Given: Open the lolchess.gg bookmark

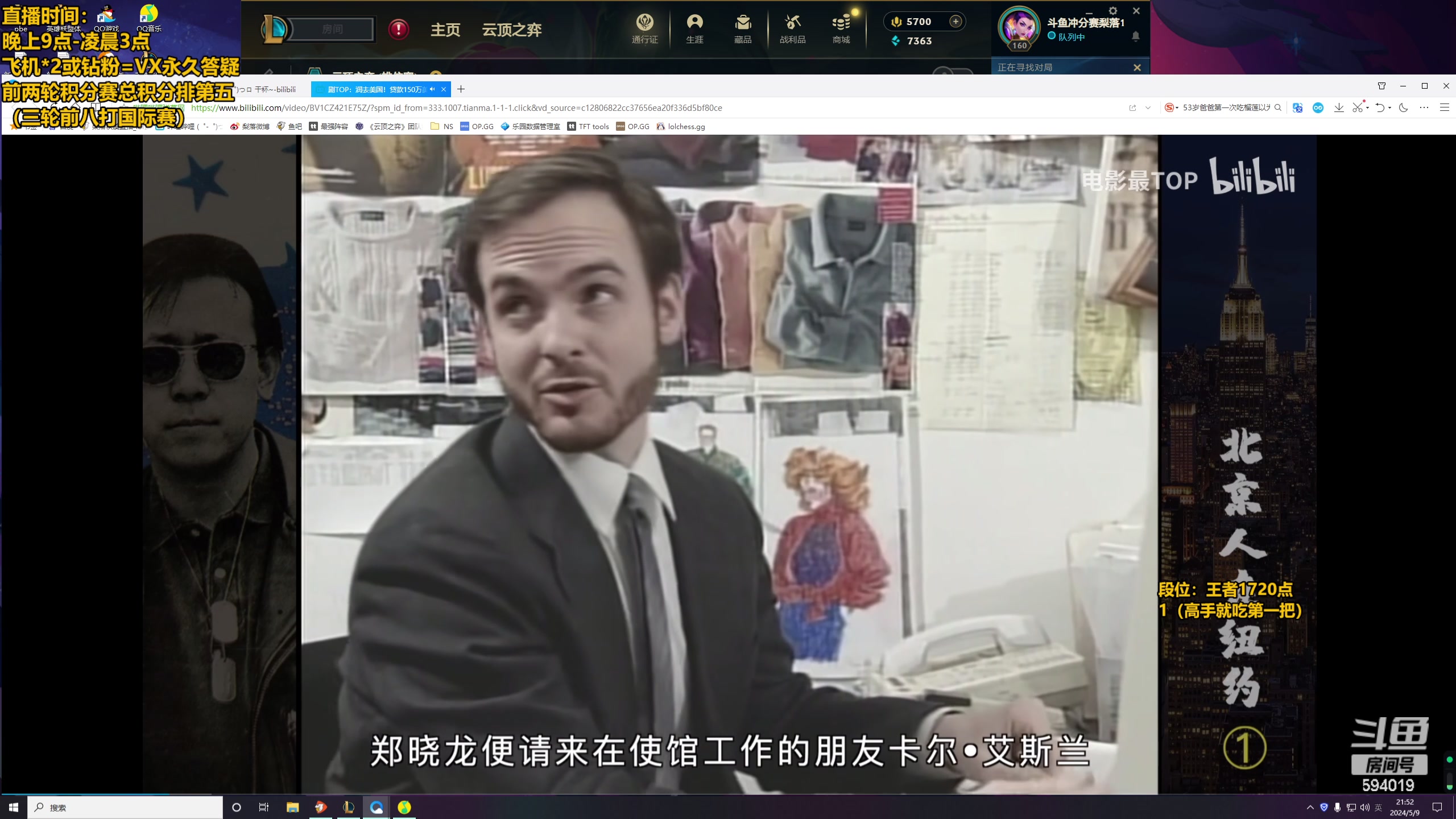Looking at the screenshot, I should pos(680,126).
